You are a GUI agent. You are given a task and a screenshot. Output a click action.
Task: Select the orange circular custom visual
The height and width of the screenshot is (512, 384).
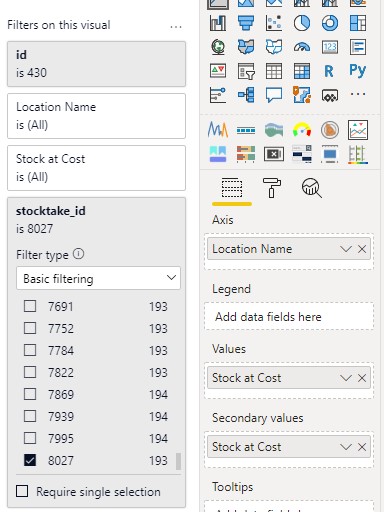pos(330,130)
